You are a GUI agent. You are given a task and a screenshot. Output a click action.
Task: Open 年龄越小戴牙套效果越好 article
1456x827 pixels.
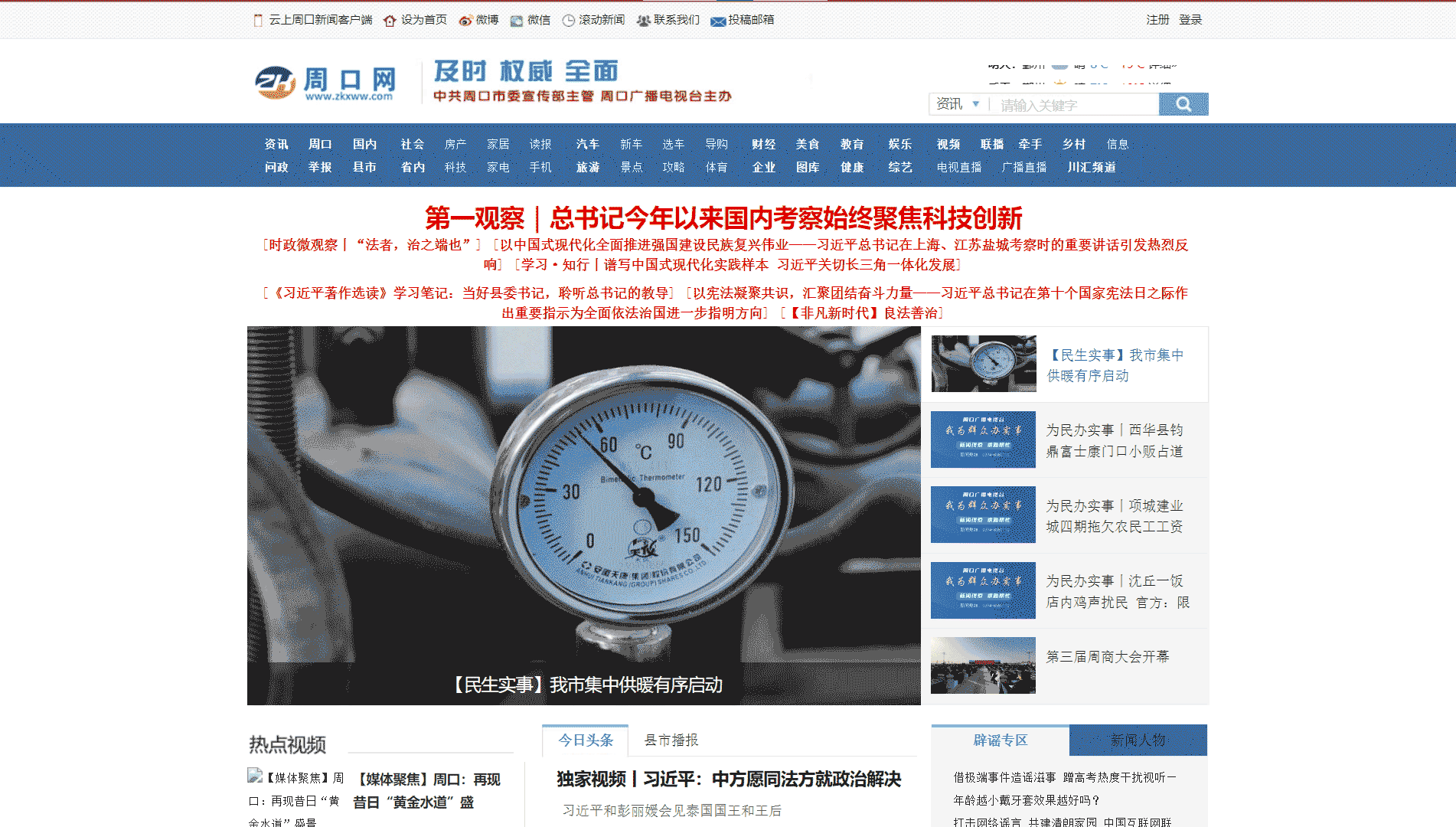1027,800
